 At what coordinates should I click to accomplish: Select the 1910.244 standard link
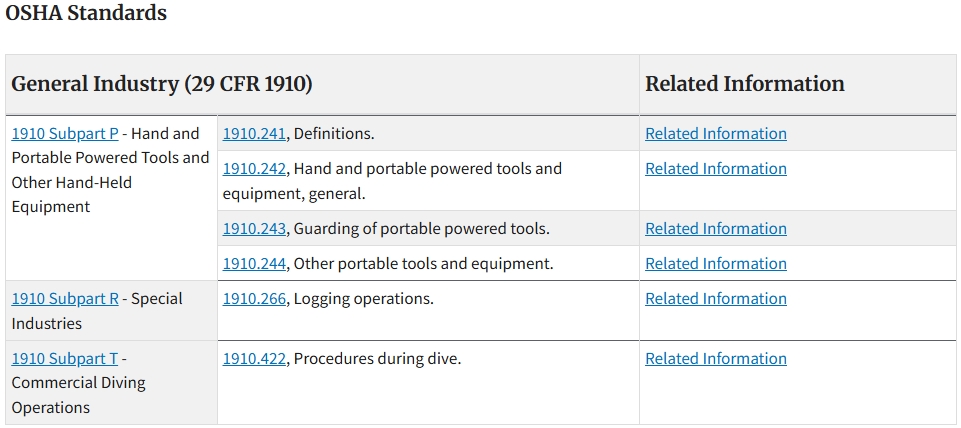click(x=254, y=264)
